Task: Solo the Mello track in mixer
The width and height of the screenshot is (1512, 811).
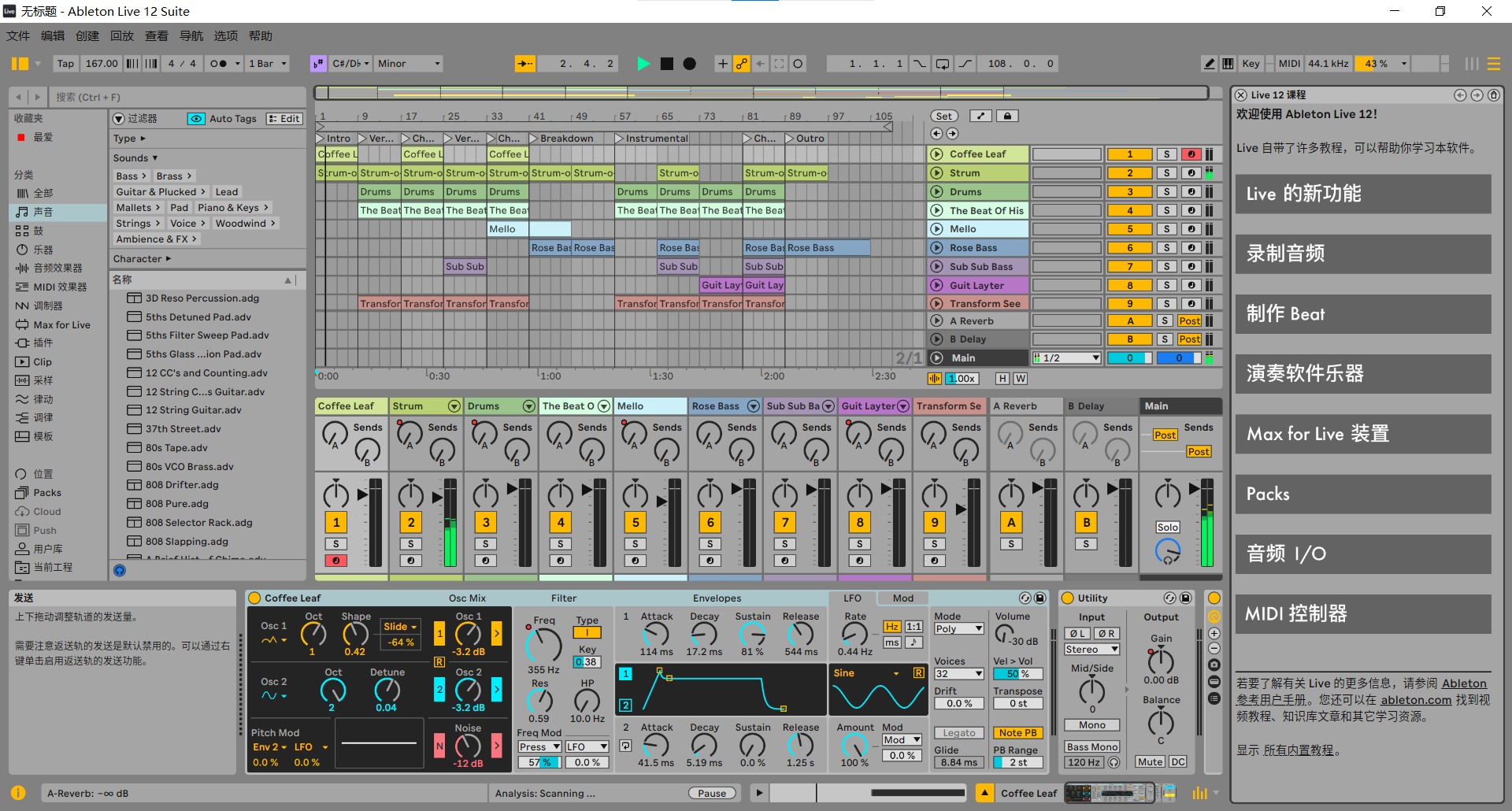Action: [x=636, y=544]
